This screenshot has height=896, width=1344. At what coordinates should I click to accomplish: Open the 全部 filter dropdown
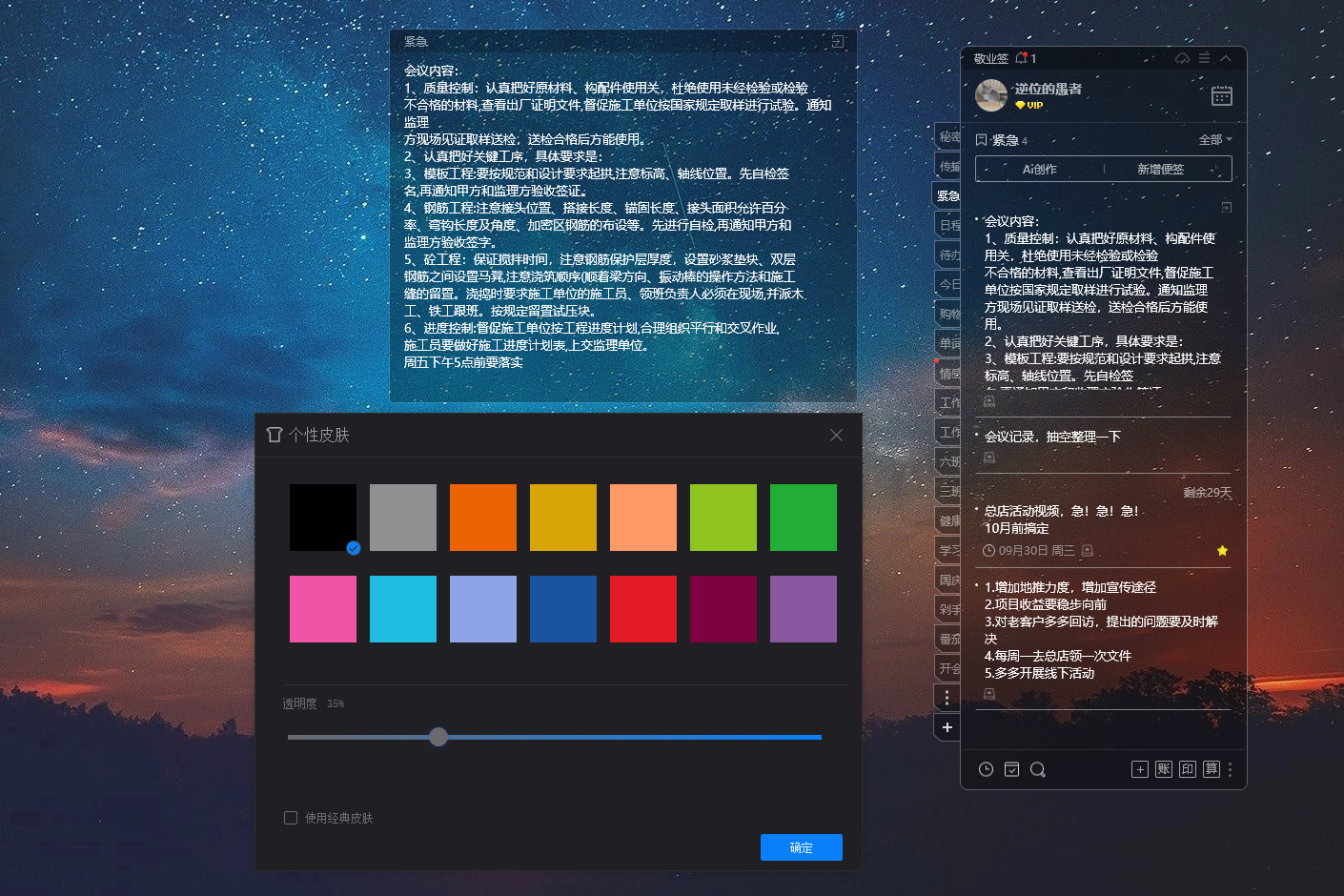(x=1215, y=139)
